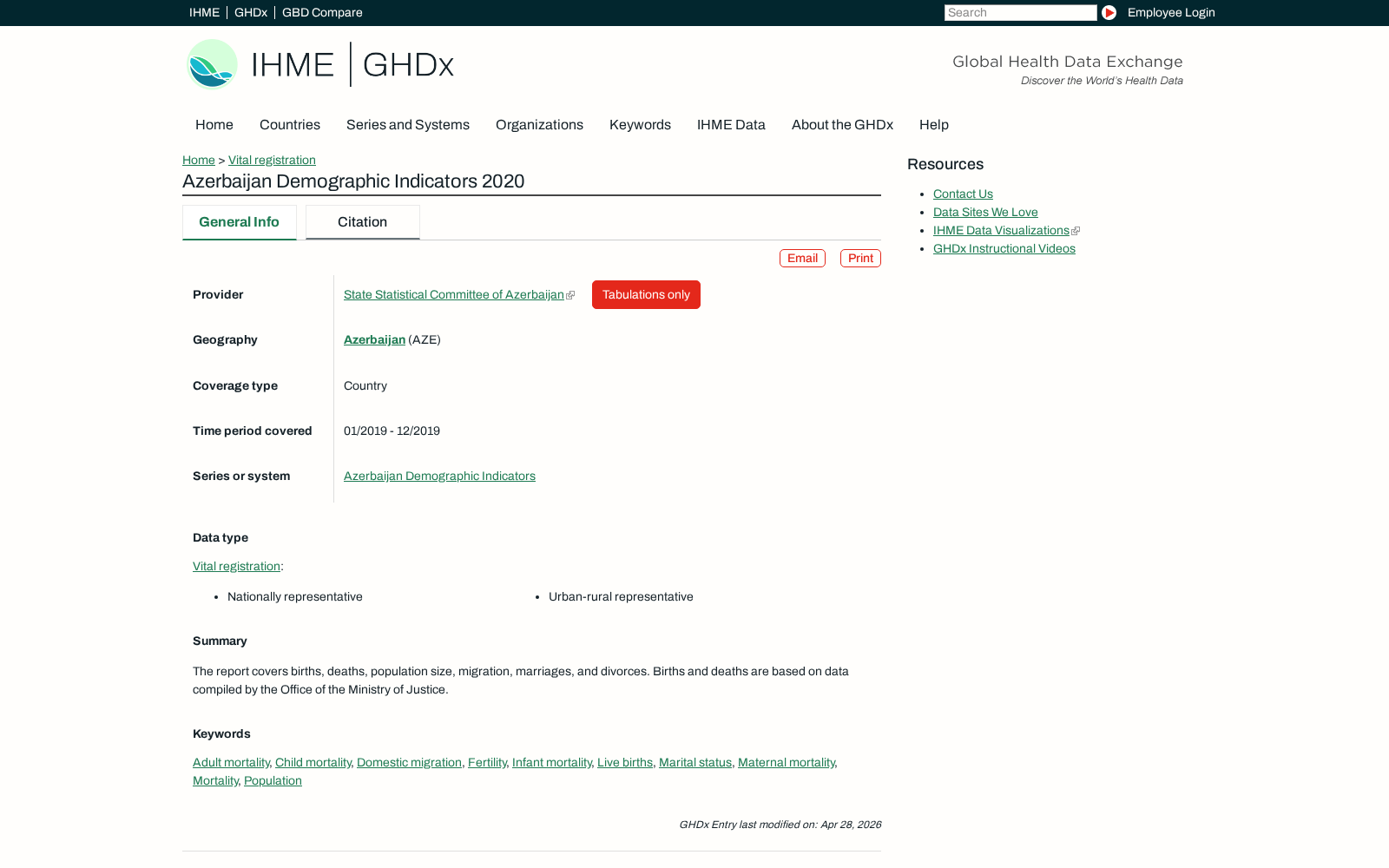
Task: Open the Live births keyword
Action: point(625,763)
